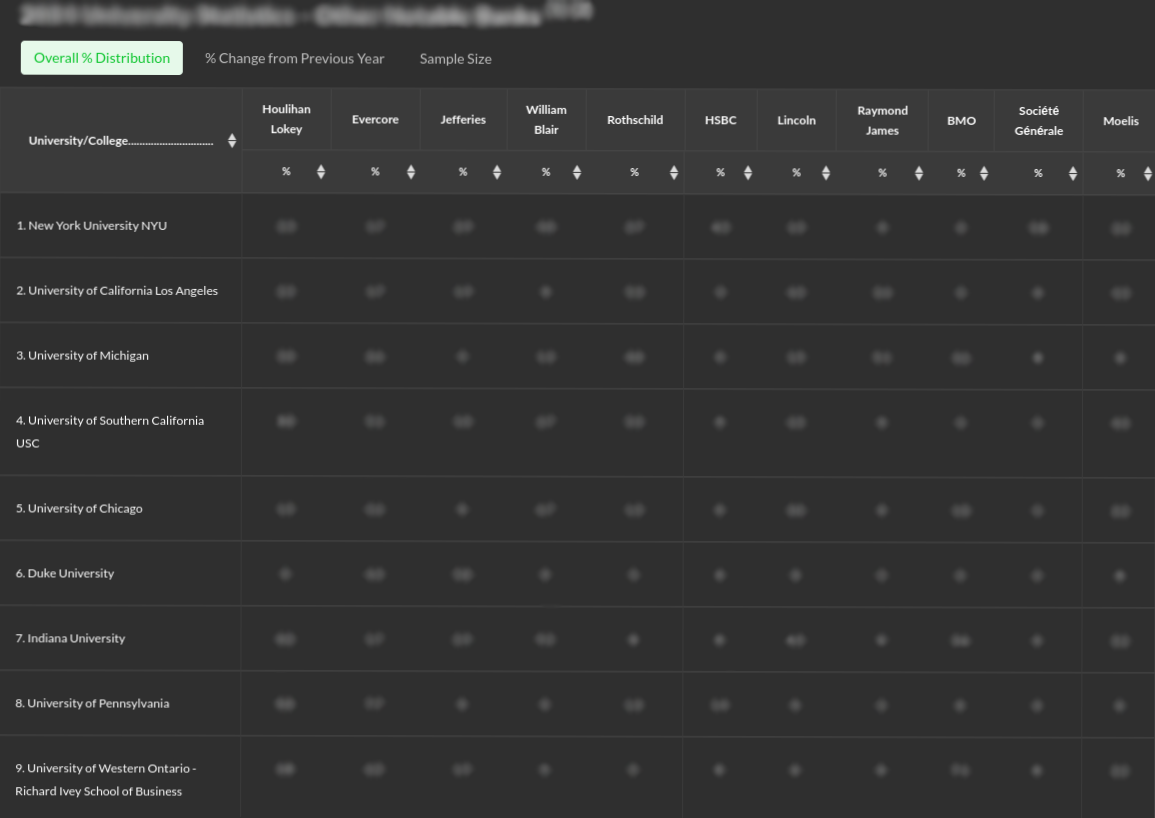This screenshot has height=818, width=1155.
Task: Click the Moelis column header
Action: coord(1120,121)
